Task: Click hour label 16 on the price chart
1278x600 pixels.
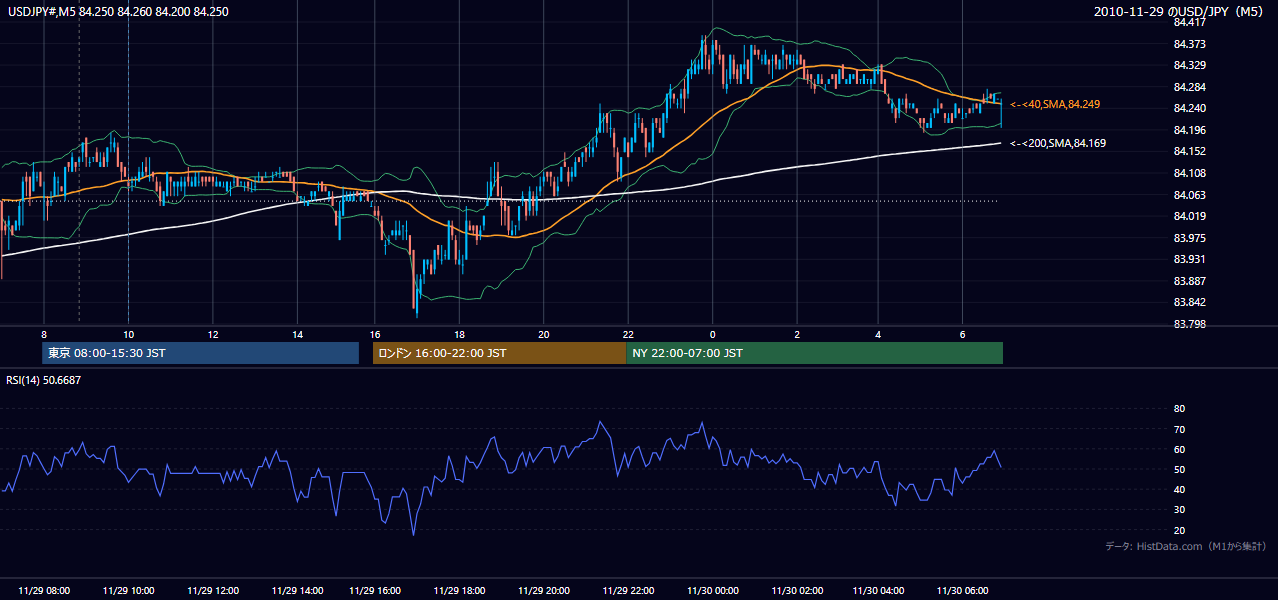Action: coord(375,334)
